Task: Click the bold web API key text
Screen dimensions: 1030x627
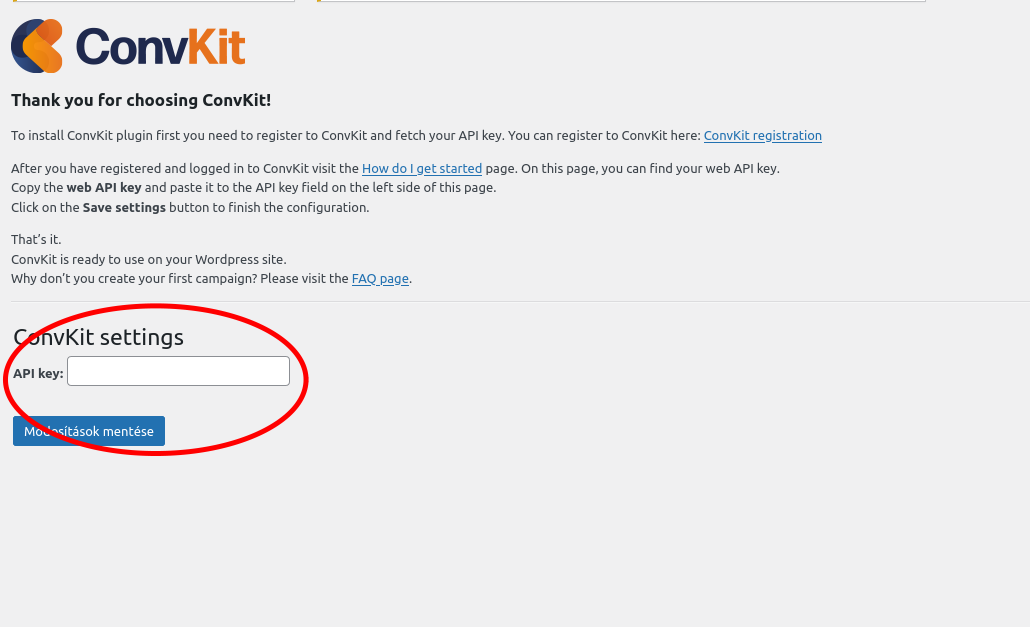Action: pyautogui.click(x=103, y=188)
